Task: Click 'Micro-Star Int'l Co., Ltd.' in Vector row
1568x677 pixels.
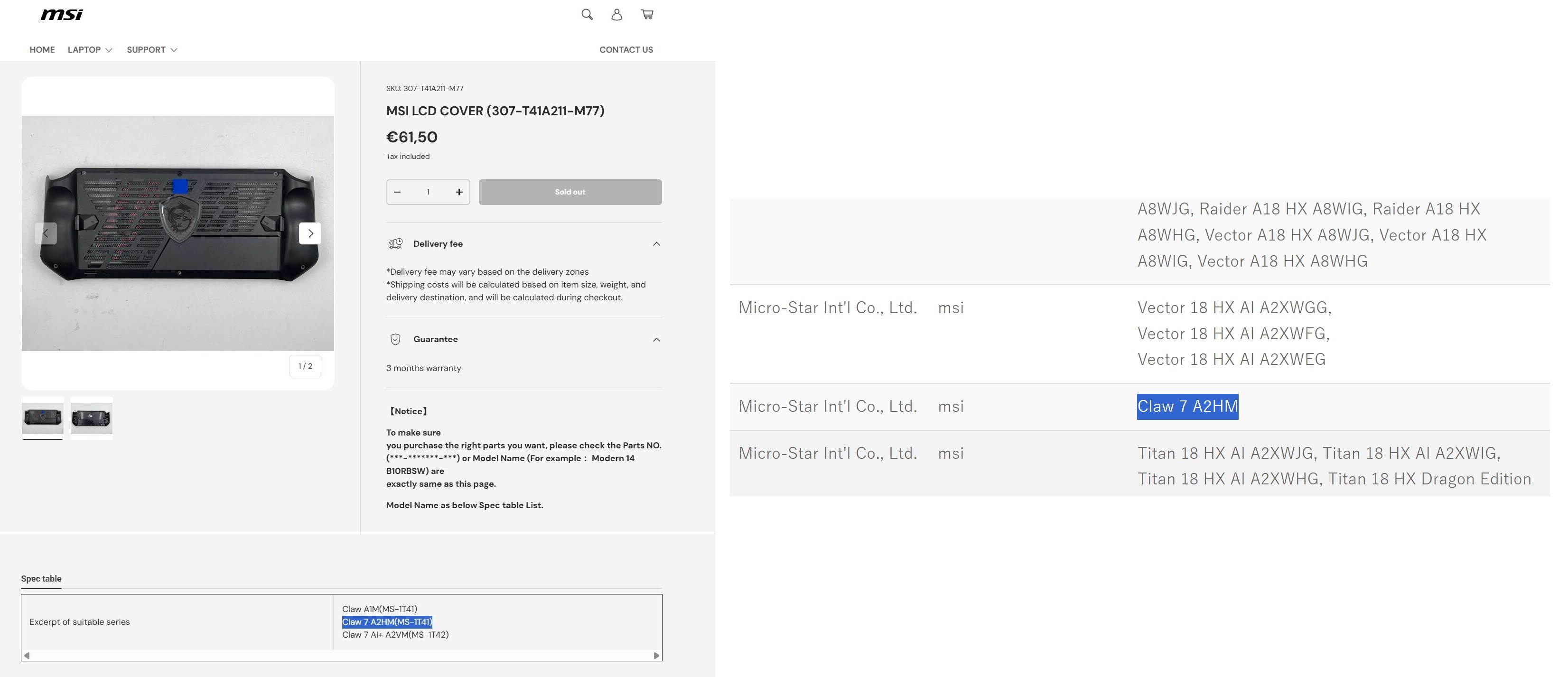Action: (828, 308)
